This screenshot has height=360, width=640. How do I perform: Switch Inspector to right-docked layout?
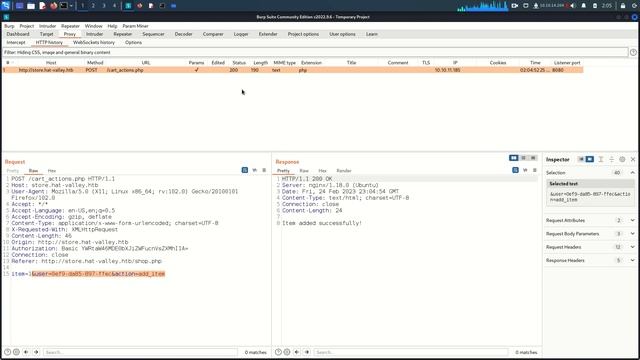click(x=590, y=159)
